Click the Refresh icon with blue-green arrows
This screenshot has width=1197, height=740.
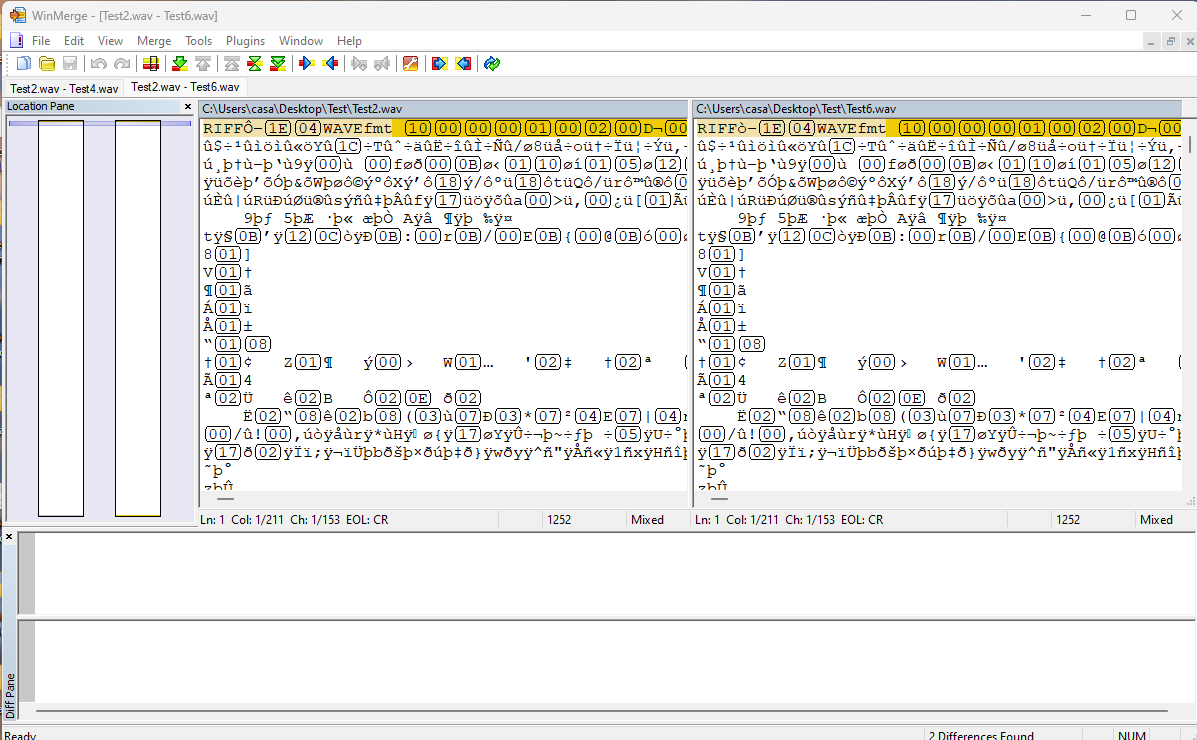[492, 63]
